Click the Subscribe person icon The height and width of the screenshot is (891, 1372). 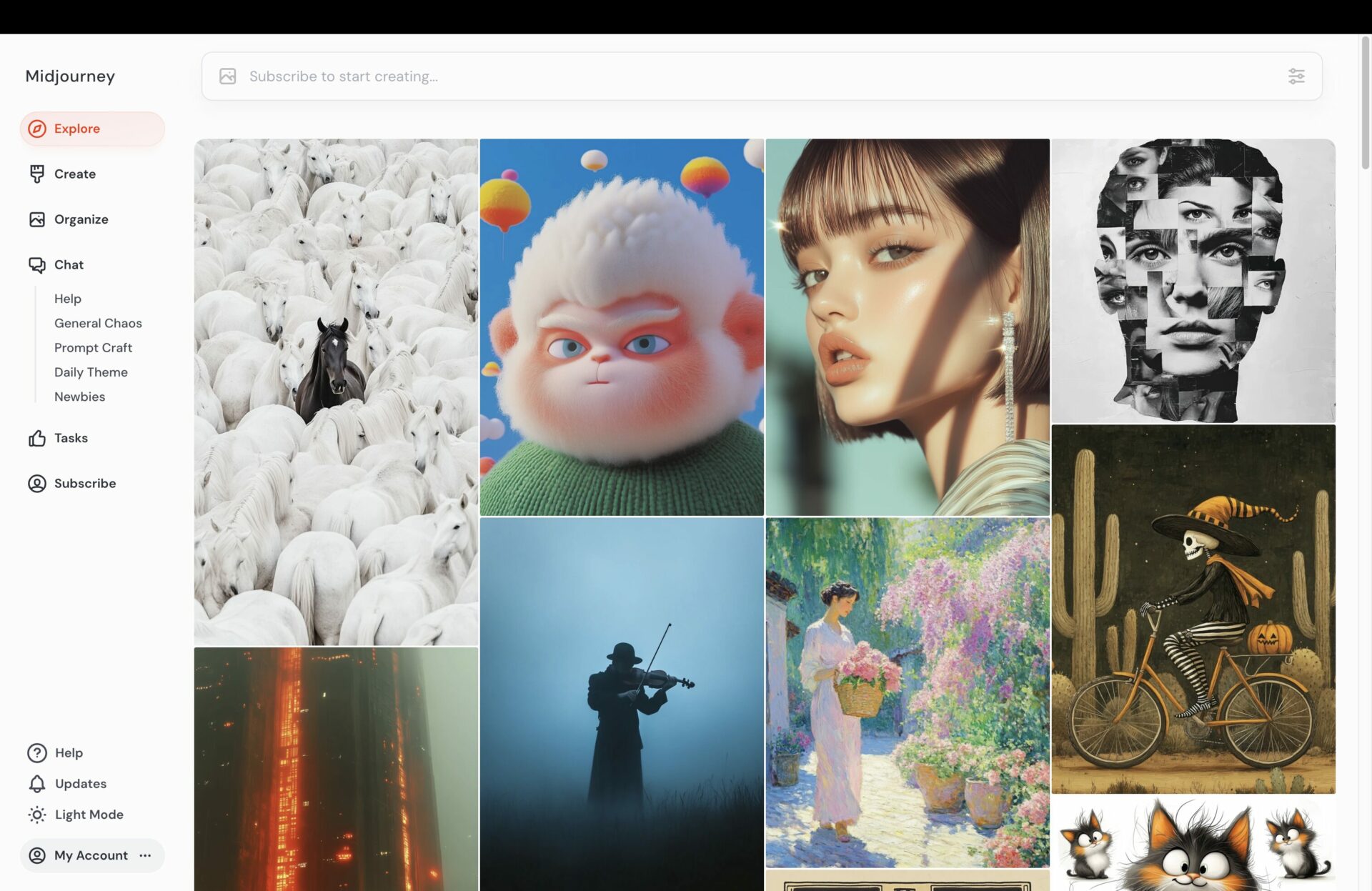tap(37, 484)
